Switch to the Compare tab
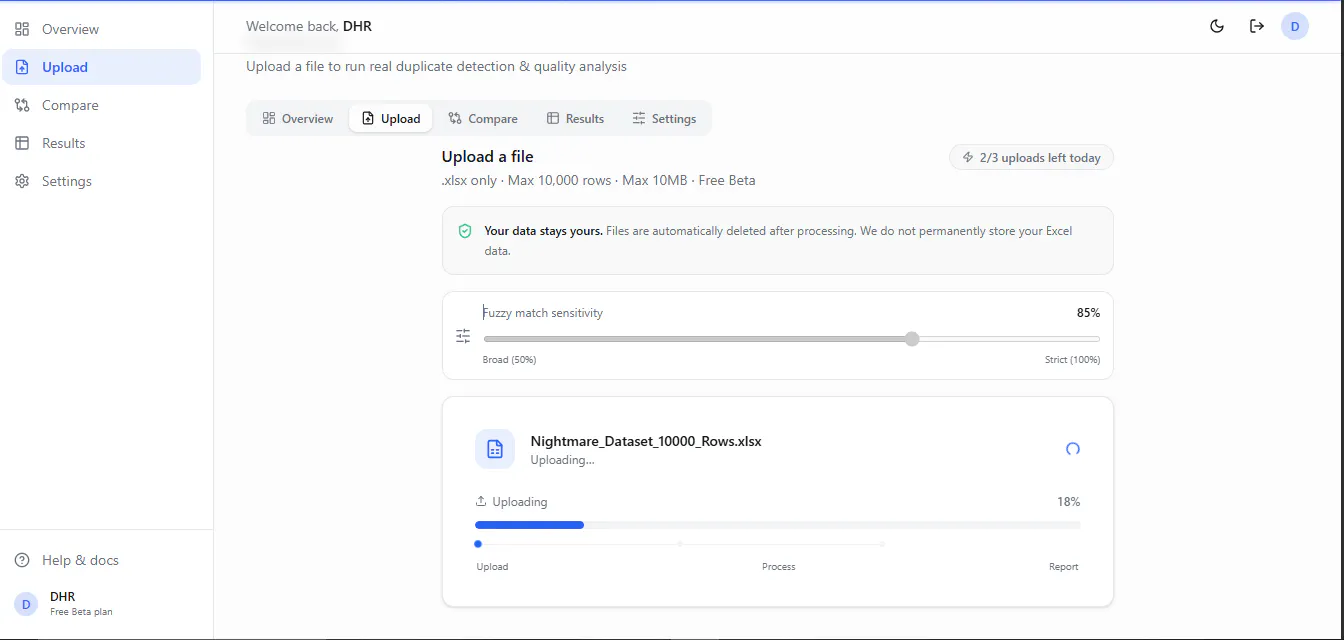 click(483, 118)
